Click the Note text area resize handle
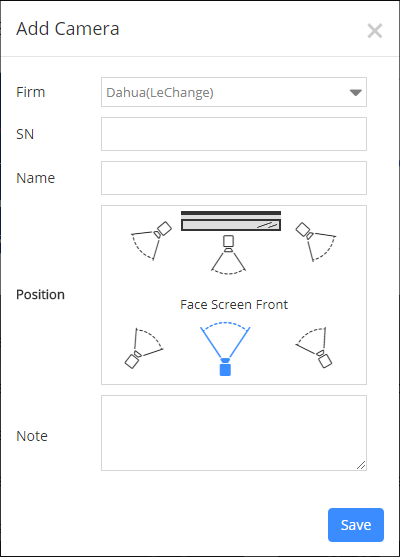The width and height of the screenshot is (400, 557). click(x=361, y=465)
